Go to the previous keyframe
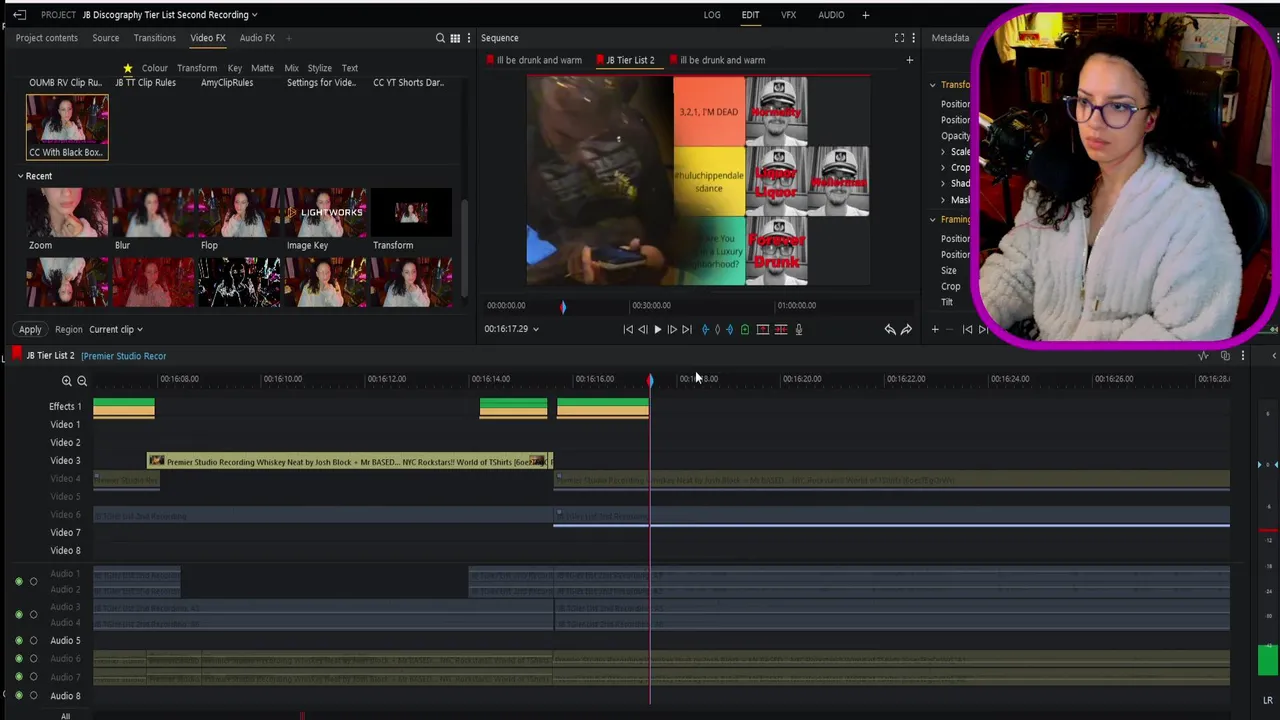The width and height of the screenshot is (1280, 720). pyautogui.click(x=967, y=329)
